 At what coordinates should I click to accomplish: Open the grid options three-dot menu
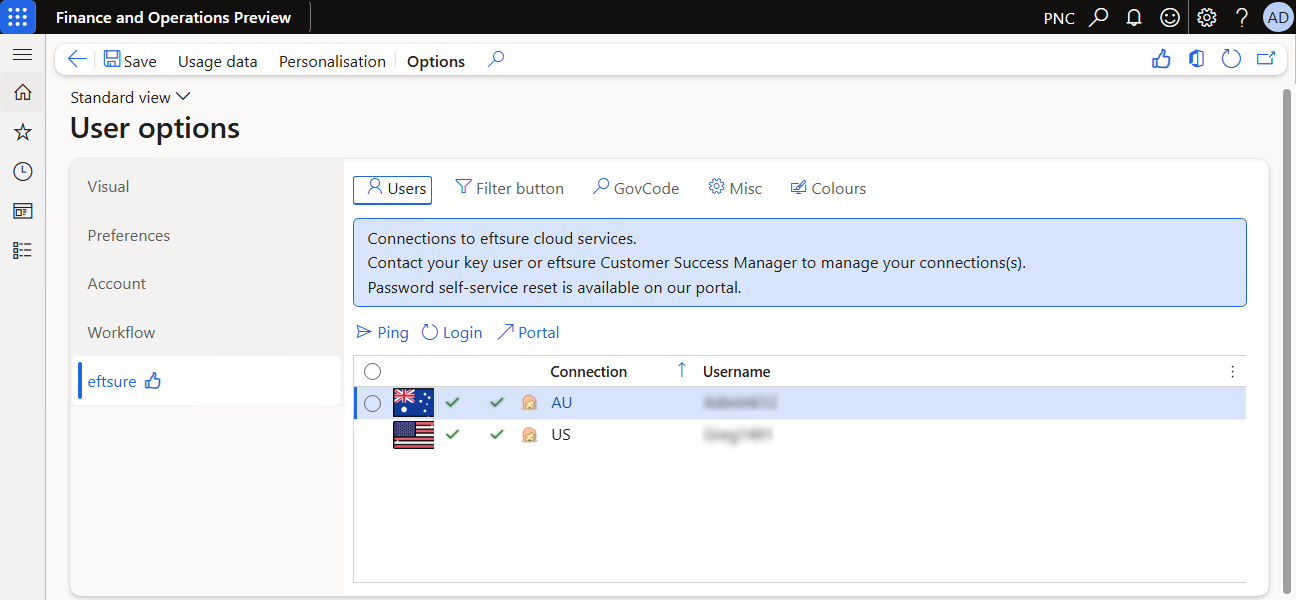pos(1232,371)
